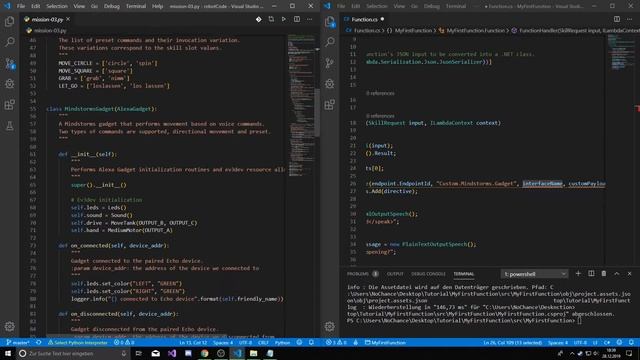The image size is (640, 360).
Task: Click errors and warnings count in left status bar
Action: point(124,342)
